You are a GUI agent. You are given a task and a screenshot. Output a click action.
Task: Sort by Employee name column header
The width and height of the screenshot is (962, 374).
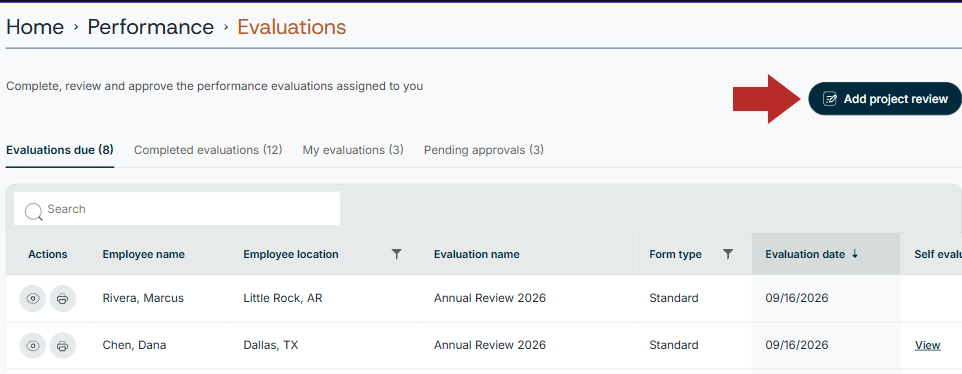(144, 254)
